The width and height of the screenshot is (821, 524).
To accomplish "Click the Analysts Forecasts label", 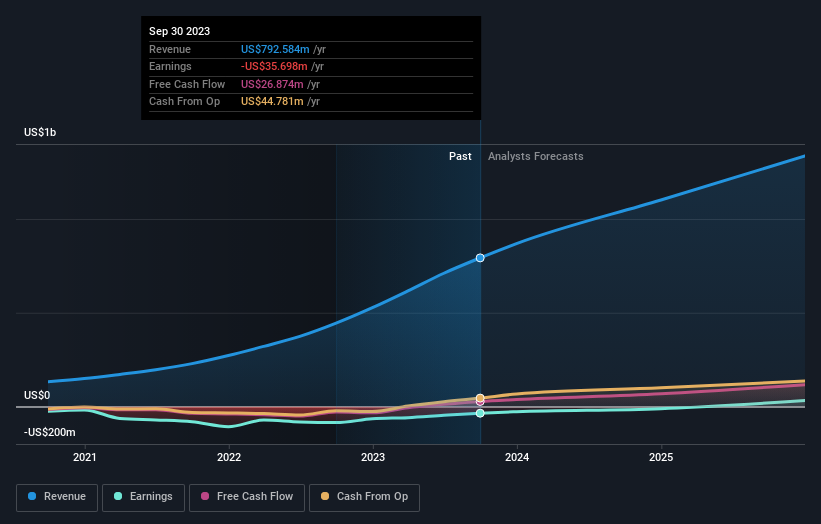I will pos(536,156).
